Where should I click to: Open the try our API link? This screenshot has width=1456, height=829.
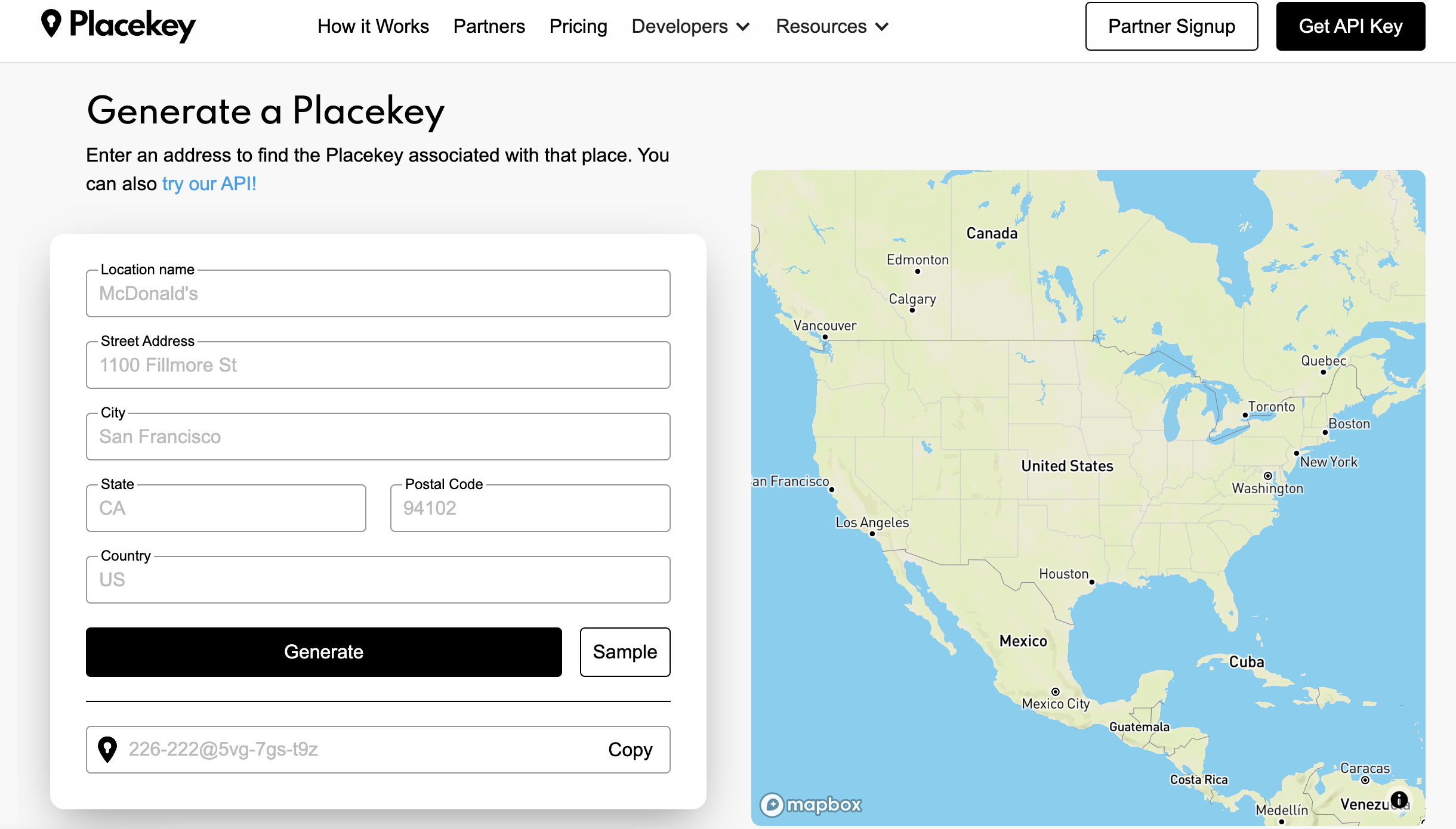pyautogui.click(x=208, y=184)
